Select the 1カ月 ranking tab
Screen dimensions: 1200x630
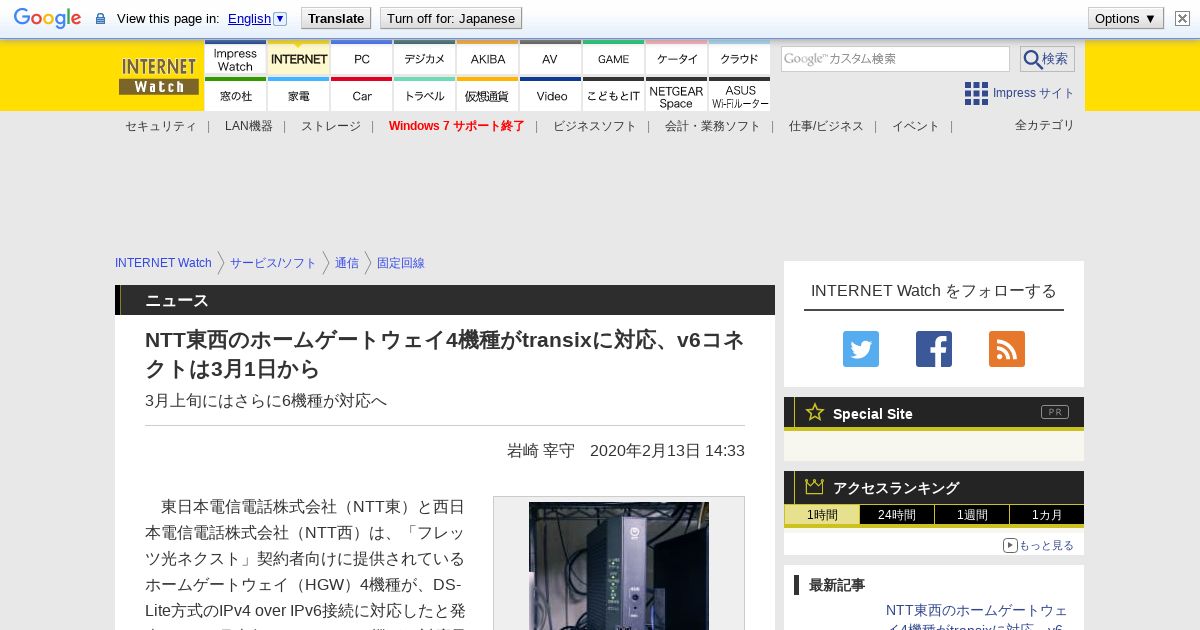pos(1046,515)
